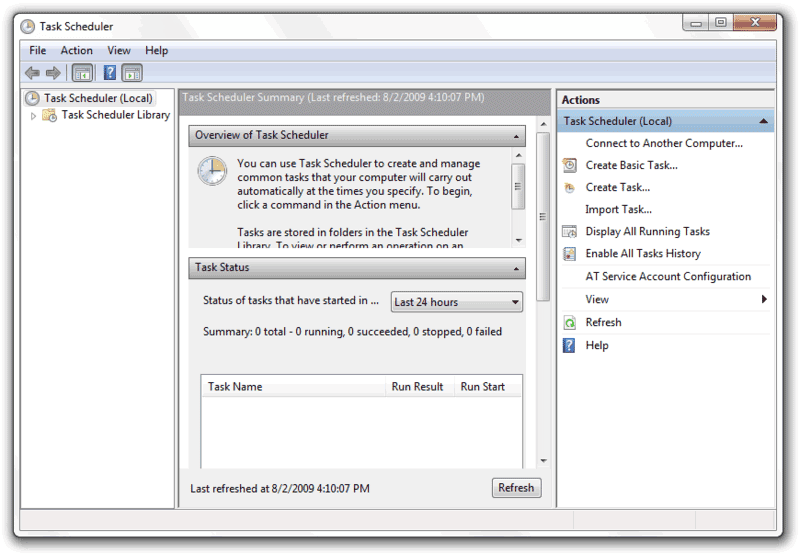800x554 pixels.
Task: Click the Task Name column header
Action: (293, 387)
